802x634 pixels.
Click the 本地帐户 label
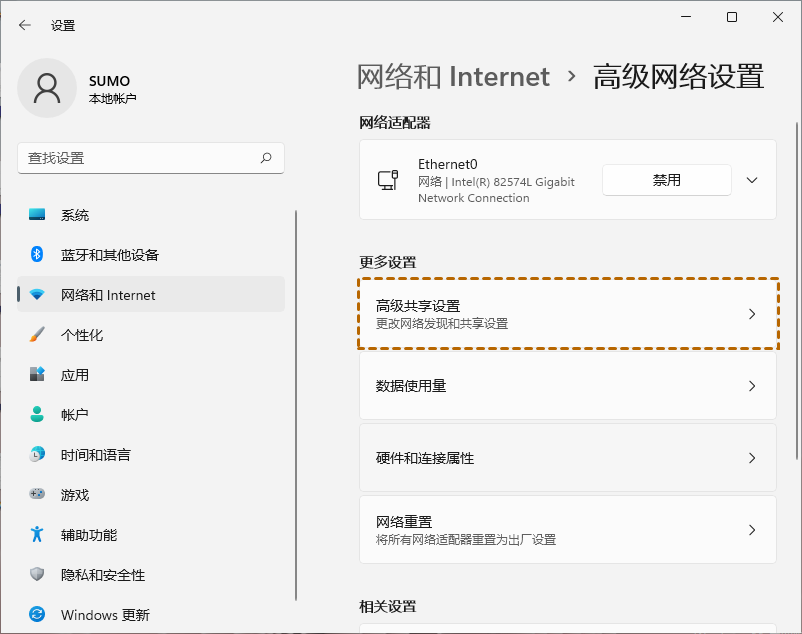click(113, 98)
